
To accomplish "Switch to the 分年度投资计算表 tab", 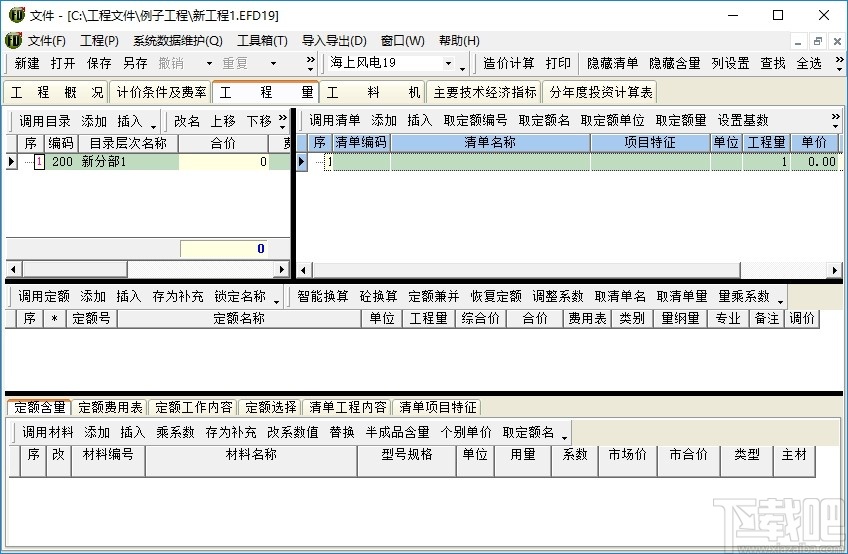I will (601, 93).
